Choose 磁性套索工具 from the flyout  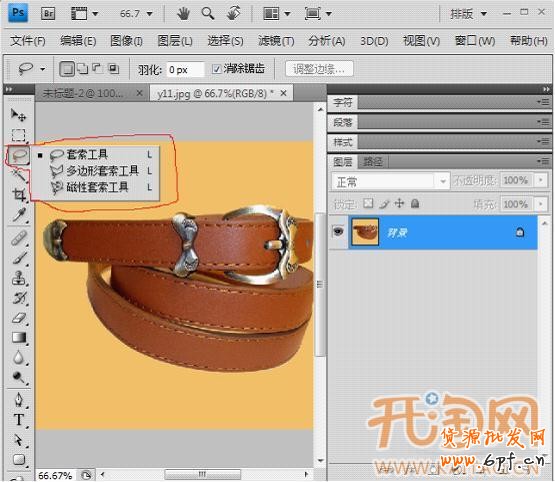pos(97,187)
